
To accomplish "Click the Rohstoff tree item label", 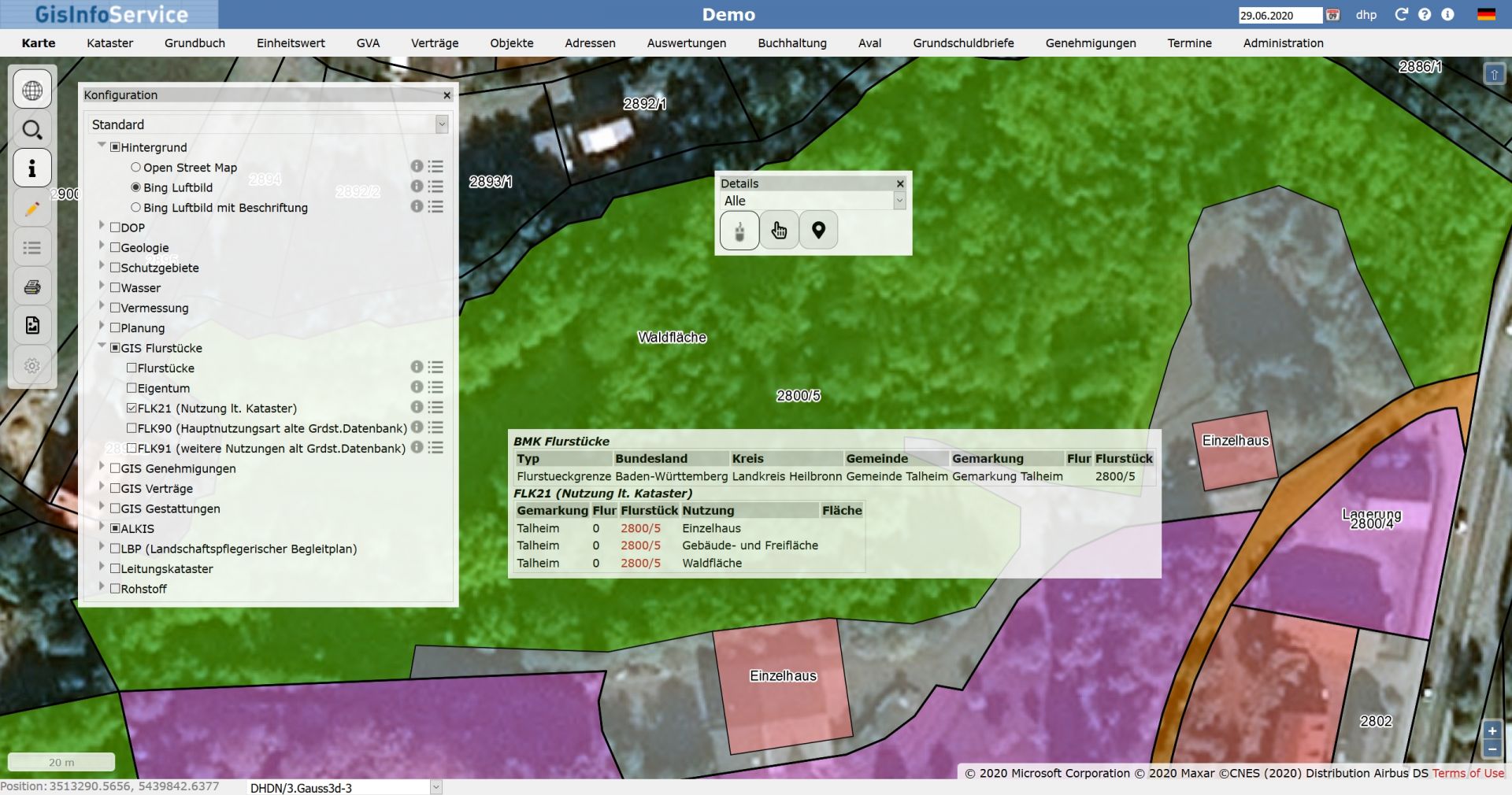I will click(143, 589).
